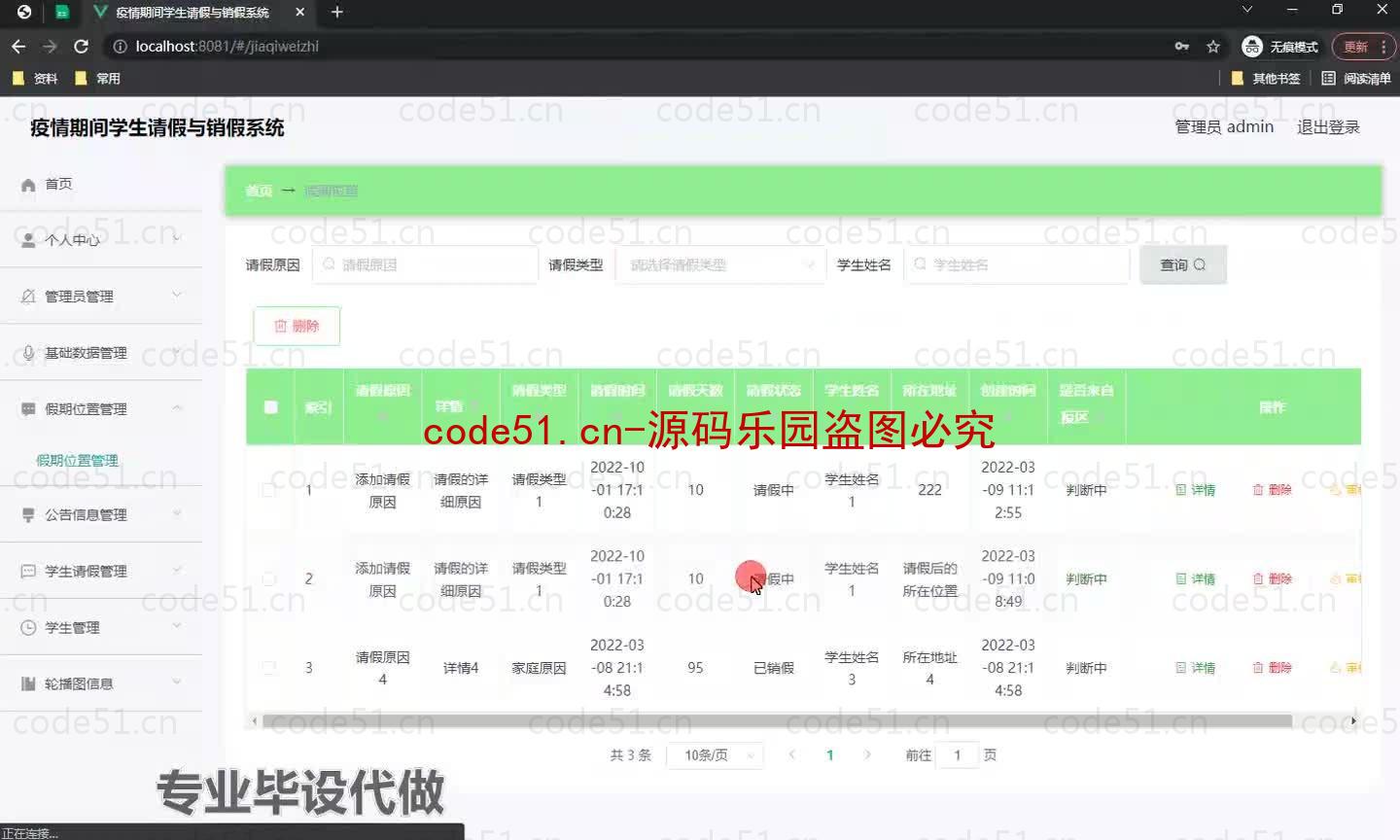Click the search icon in 请假原因 field
Viewport: 1400px width, 840px height.
(x=329, y=264)
